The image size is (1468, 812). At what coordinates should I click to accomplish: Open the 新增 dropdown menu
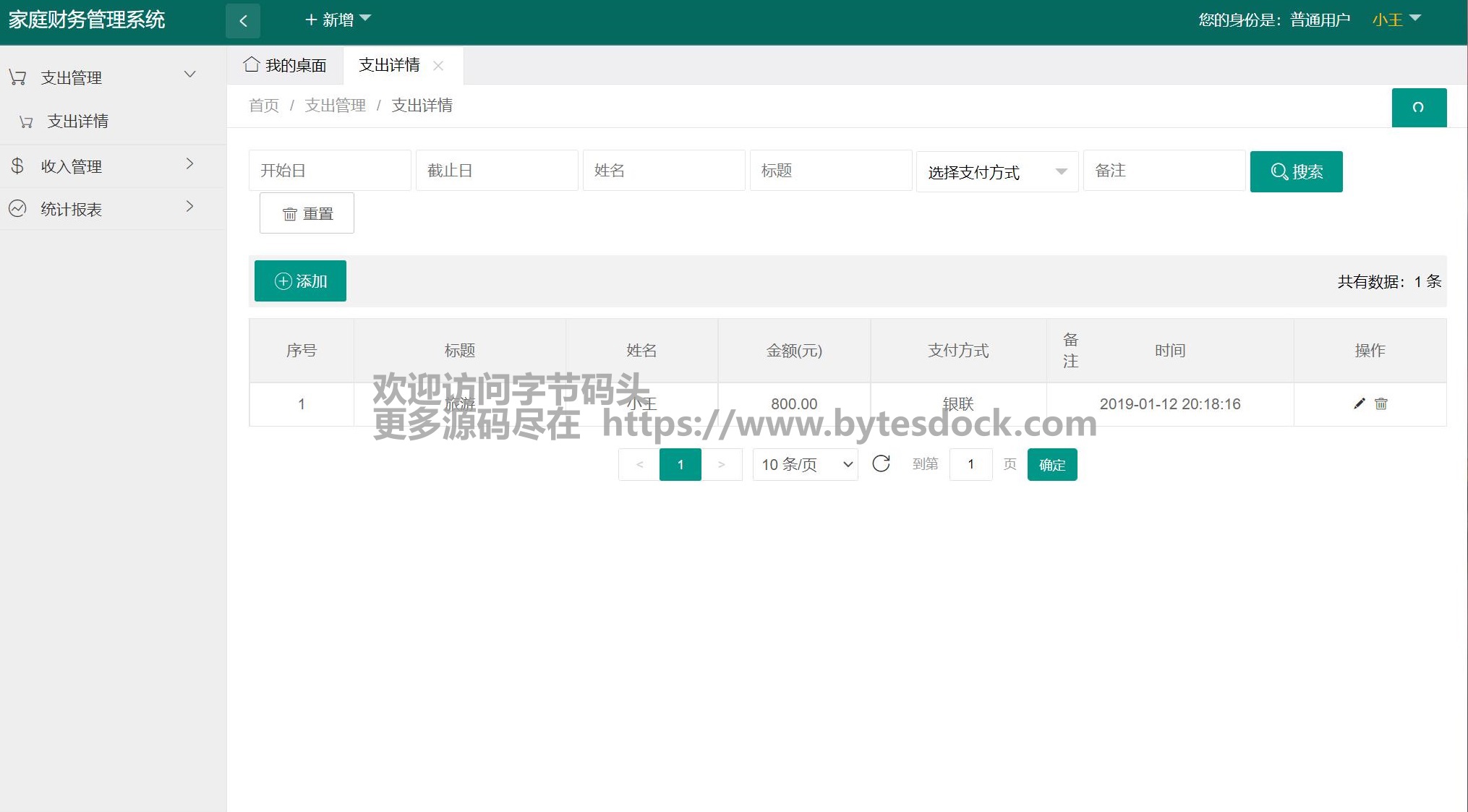pos(337,20)
